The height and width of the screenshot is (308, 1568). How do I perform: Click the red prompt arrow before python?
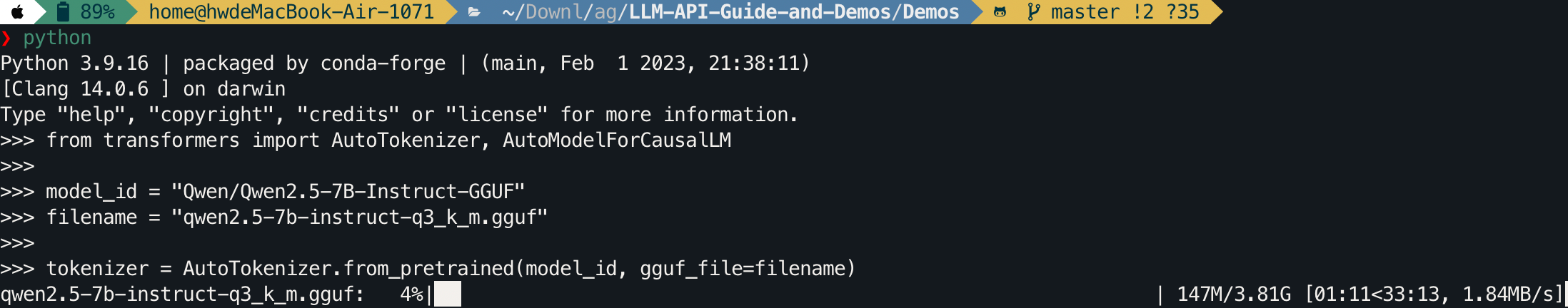[x=6, y=38]
